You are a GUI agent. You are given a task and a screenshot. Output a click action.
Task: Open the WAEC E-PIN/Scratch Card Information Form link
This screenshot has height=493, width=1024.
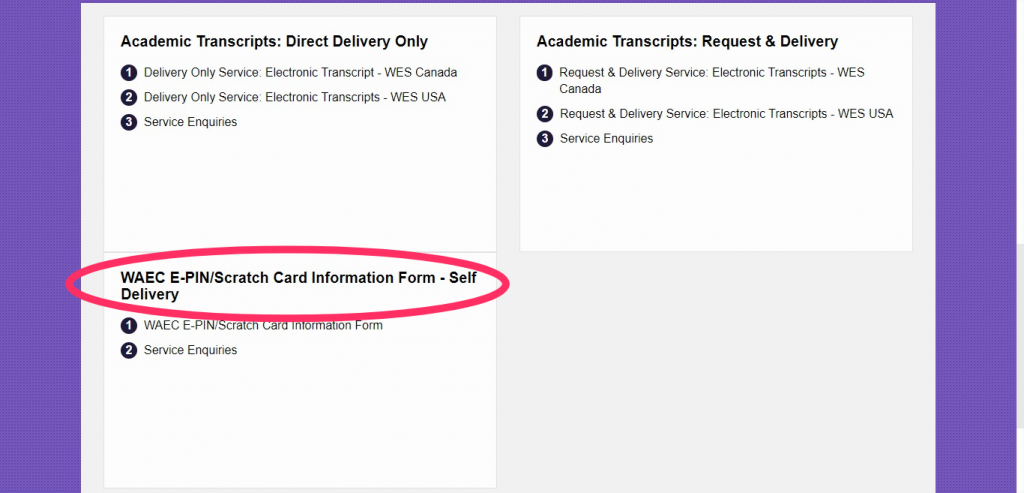[x=263, y=326]
